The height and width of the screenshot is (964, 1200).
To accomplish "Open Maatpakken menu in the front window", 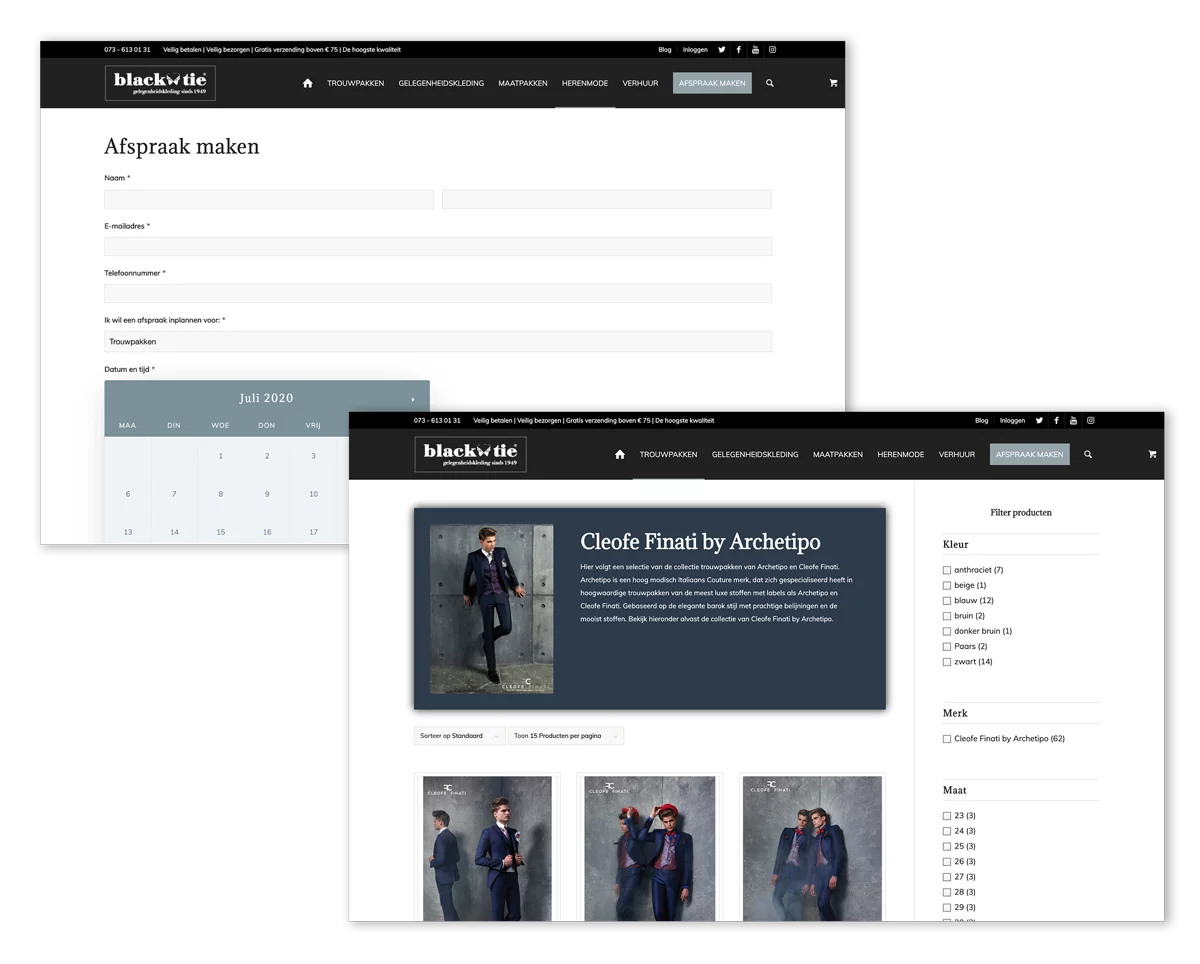I will point(838,454).
